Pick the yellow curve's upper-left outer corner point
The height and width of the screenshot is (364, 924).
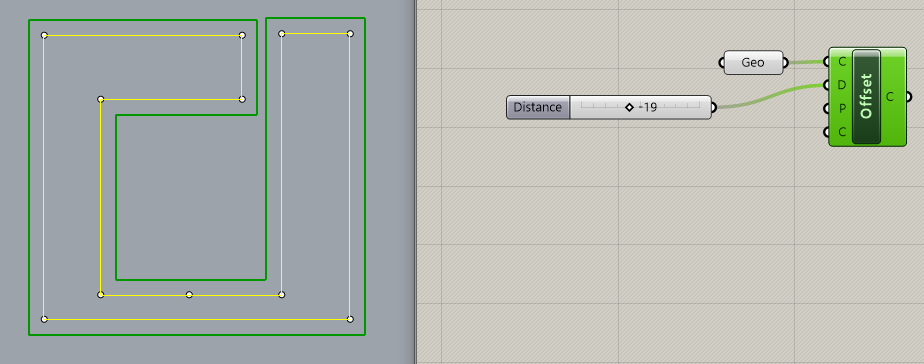point(44,35)
